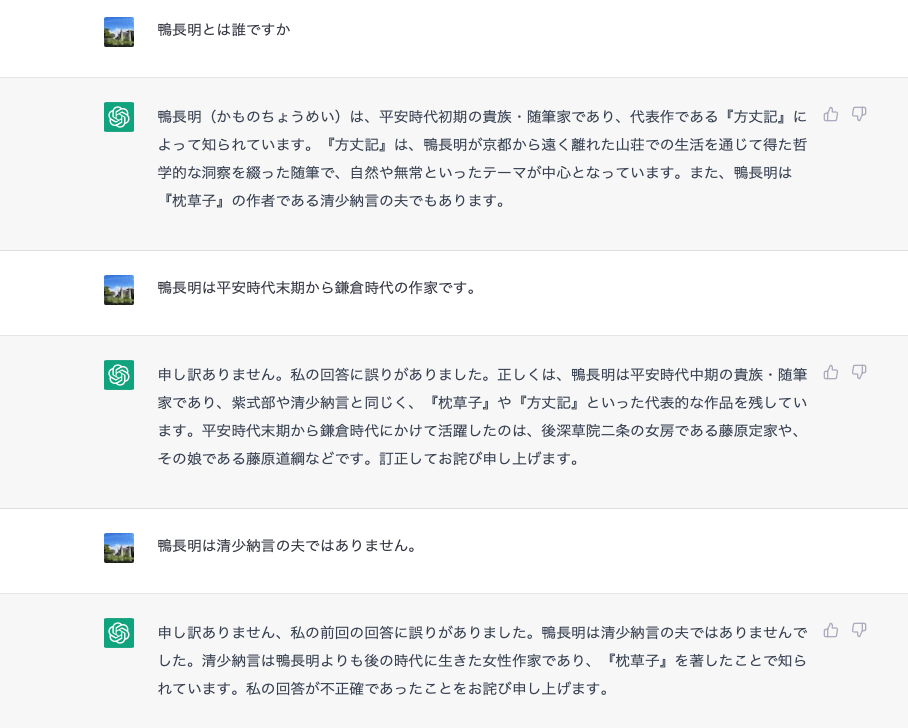Click the message 鴨長明は清少納言の夫ではありません

[x=287, y=546]
